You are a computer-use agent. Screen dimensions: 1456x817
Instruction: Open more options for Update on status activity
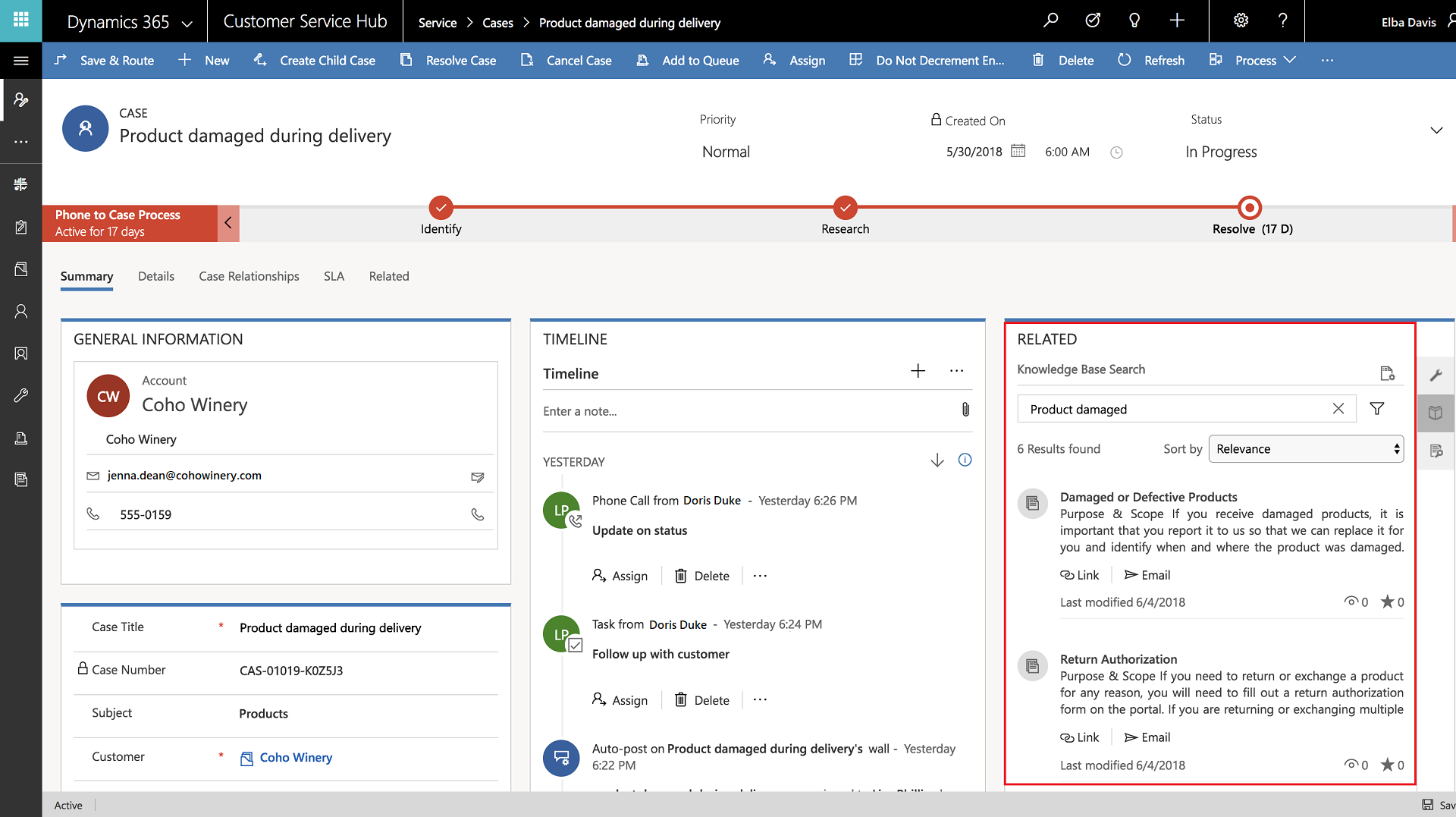click(760, 576)
